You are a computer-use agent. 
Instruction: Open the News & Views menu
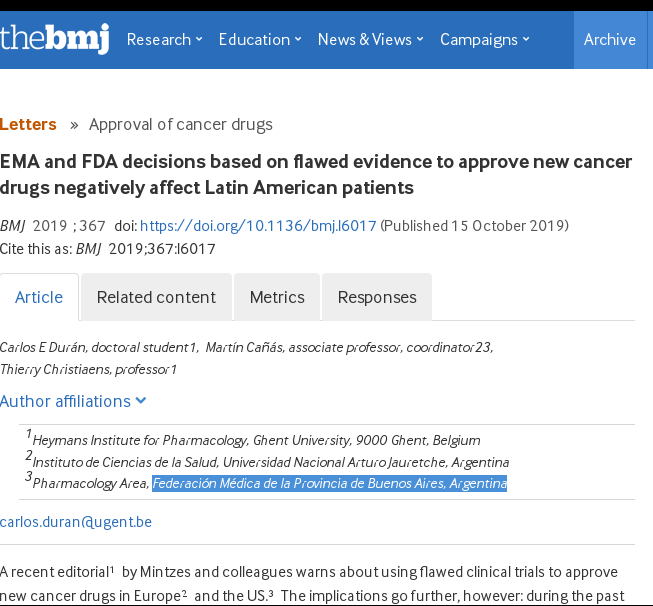click(x=370, y=40)
